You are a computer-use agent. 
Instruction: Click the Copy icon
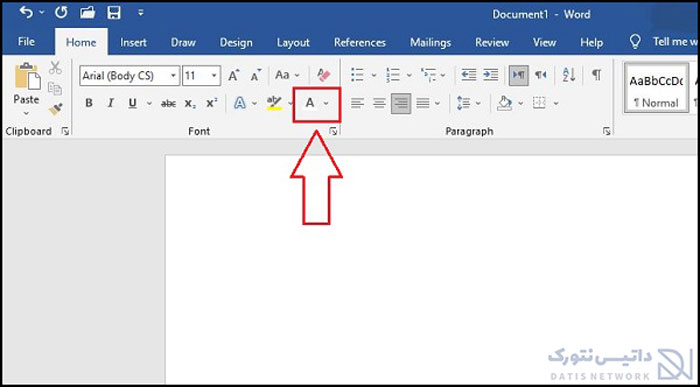(x=55, y=89)
